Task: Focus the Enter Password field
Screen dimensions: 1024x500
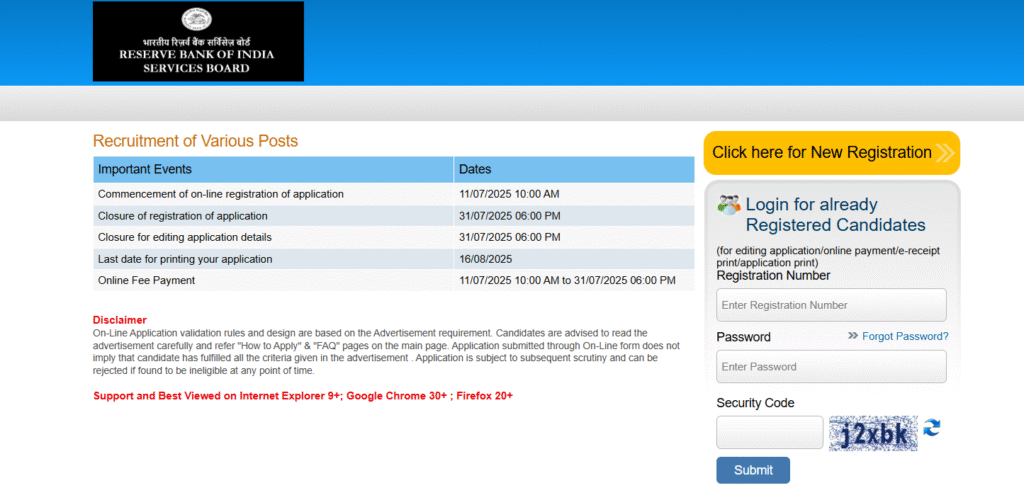Action: [831, 367]
